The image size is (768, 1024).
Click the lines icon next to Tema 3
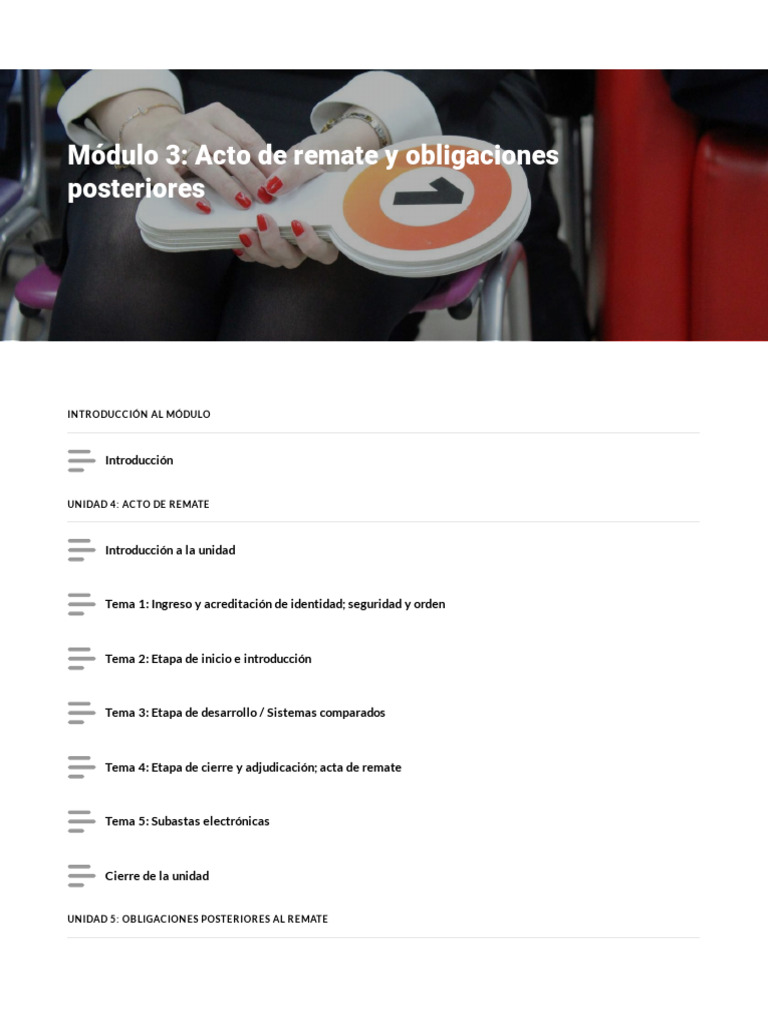tap(81, 712)
